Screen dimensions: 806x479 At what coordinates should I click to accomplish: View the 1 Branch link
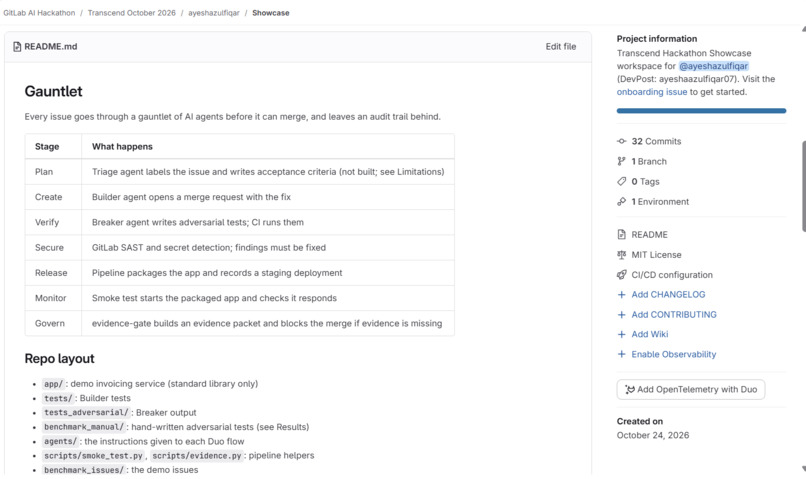click(x=649, y=161)
